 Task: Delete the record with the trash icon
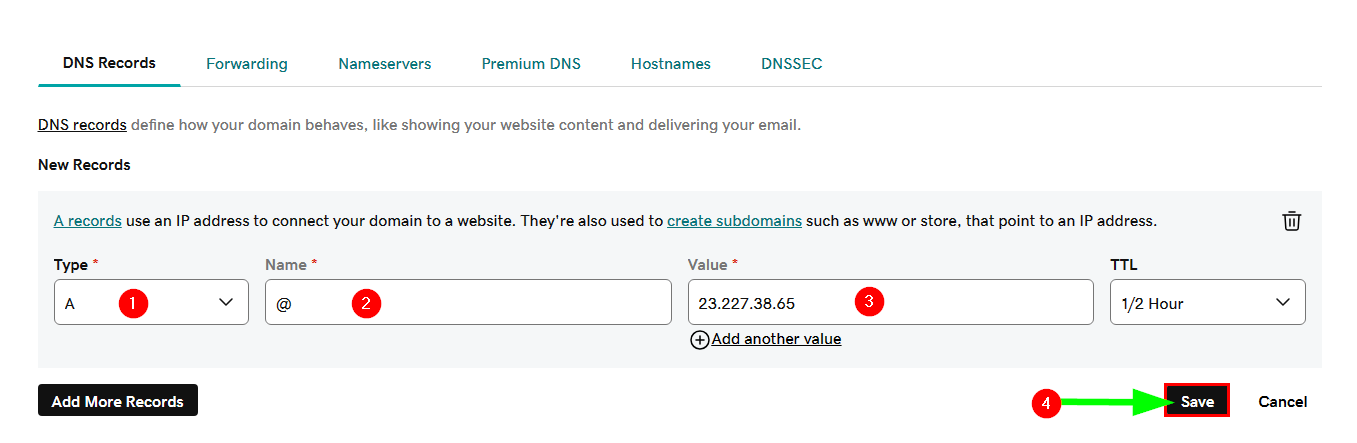click(x=1292, y=221)
